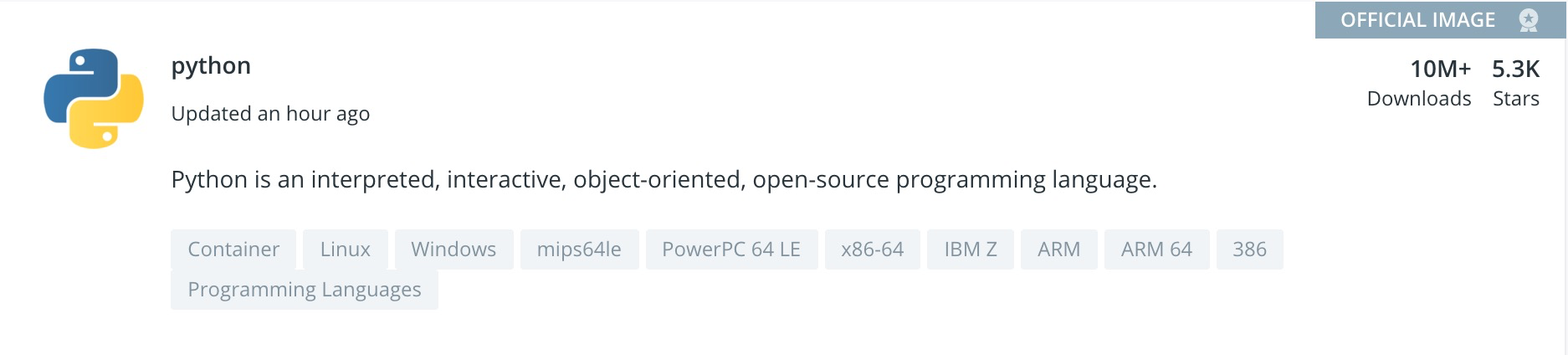This screenshot has width=1568, height=355.
Task: Click the official image ribbon badge icon
Action: click(x=1528, y=20)
